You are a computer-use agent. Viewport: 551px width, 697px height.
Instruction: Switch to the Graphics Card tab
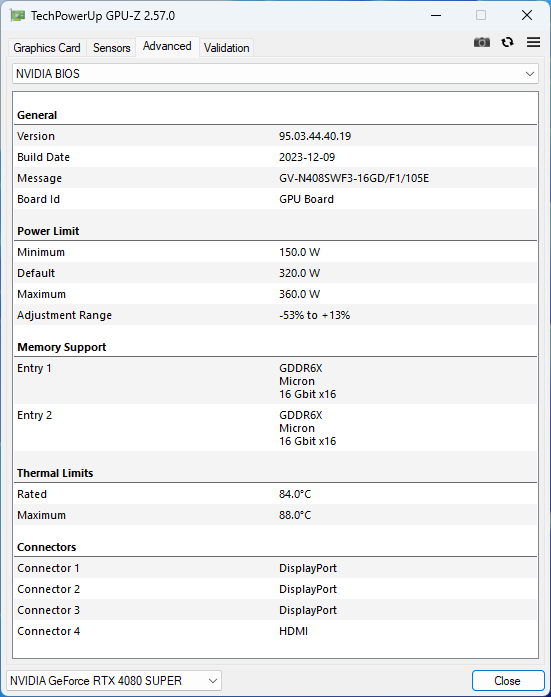coord(47,48)
